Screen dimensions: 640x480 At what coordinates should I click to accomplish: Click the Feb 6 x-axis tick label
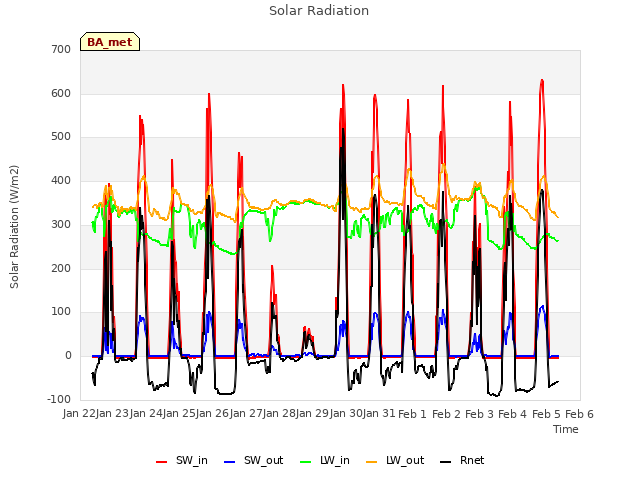[x=580, y=414]
